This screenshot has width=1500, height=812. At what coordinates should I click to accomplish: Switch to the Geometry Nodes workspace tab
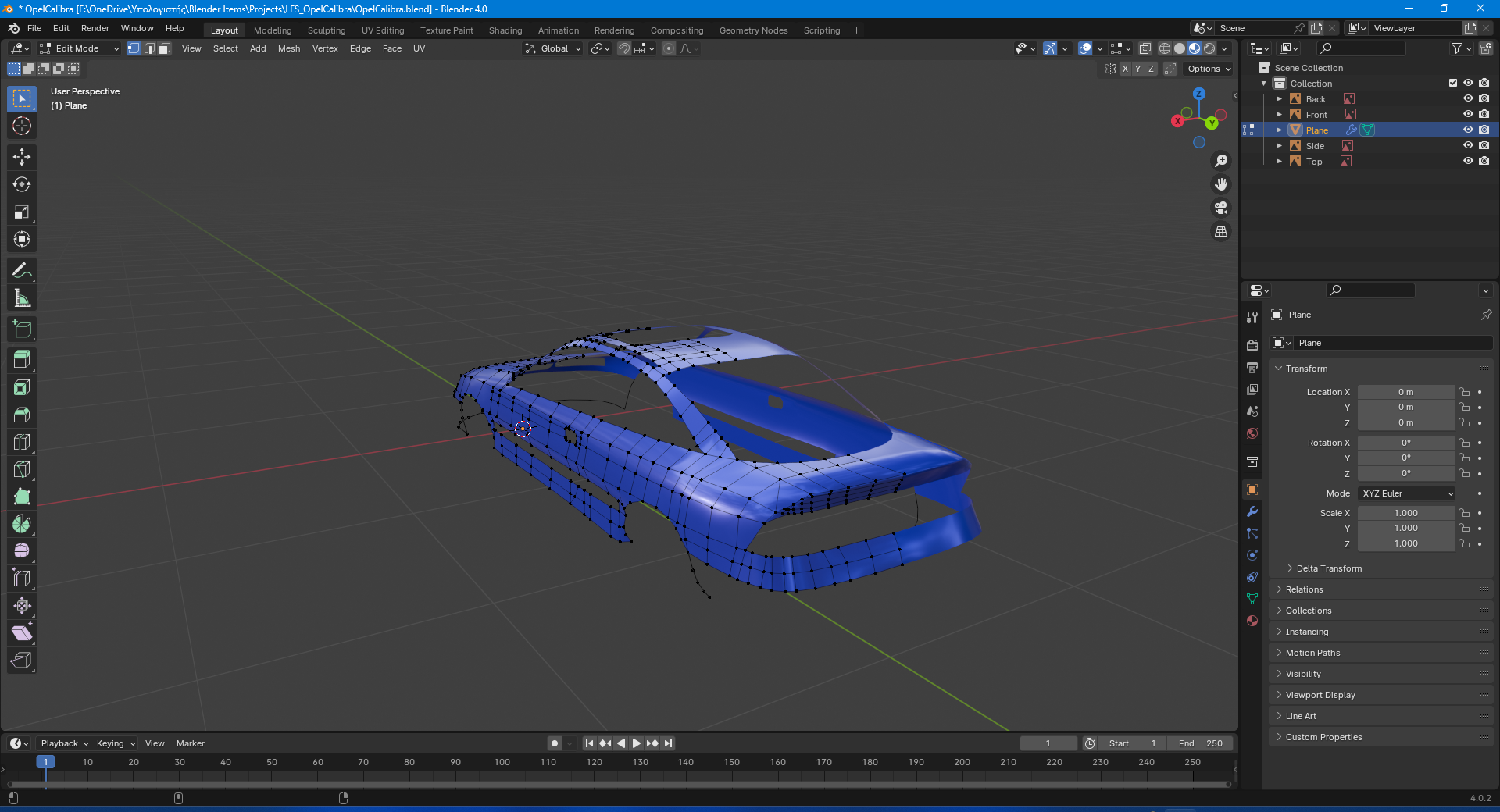coord(753,30)
